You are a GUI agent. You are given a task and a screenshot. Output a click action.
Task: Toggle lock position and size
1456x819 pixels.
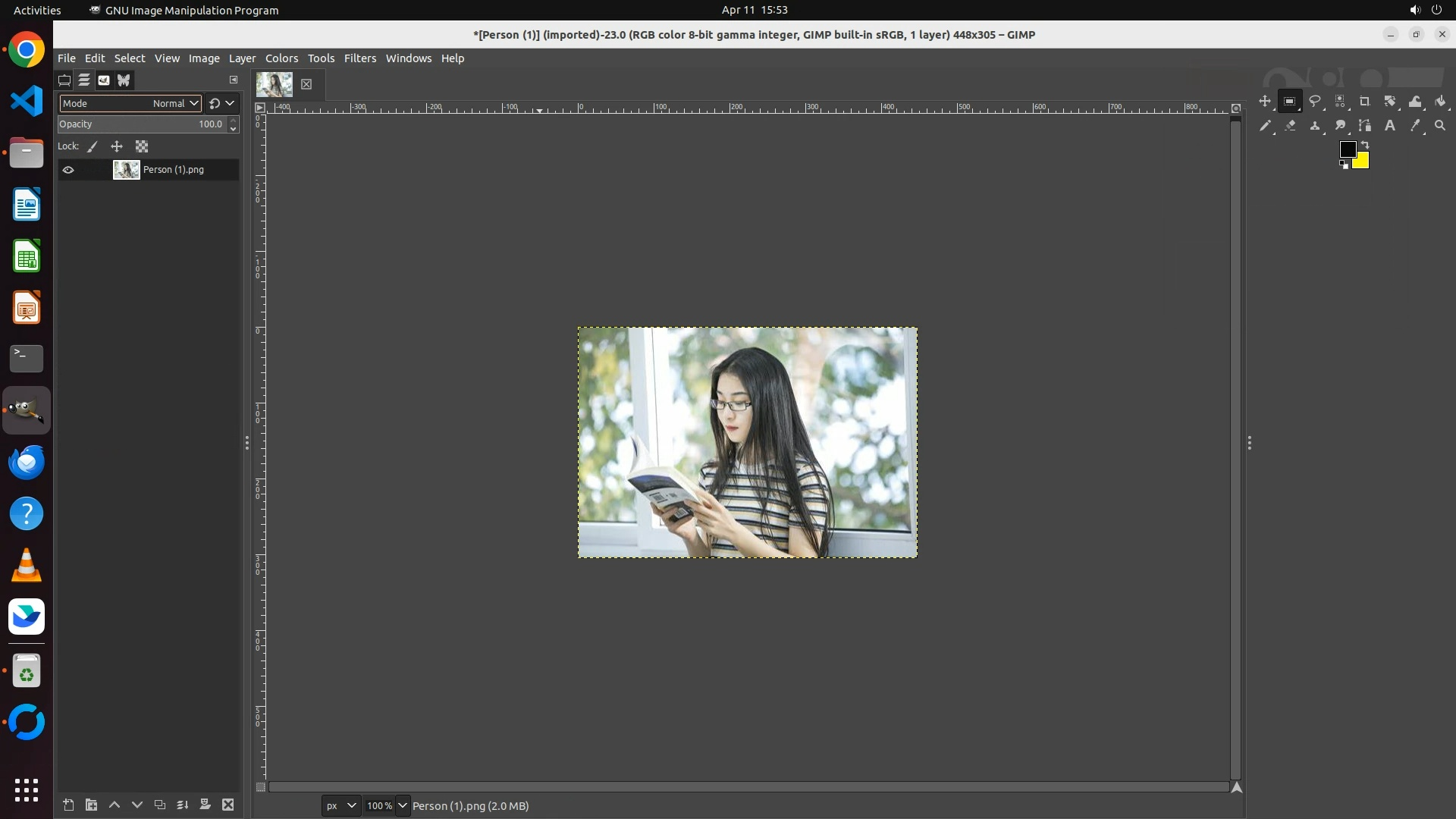click(117, 146)
